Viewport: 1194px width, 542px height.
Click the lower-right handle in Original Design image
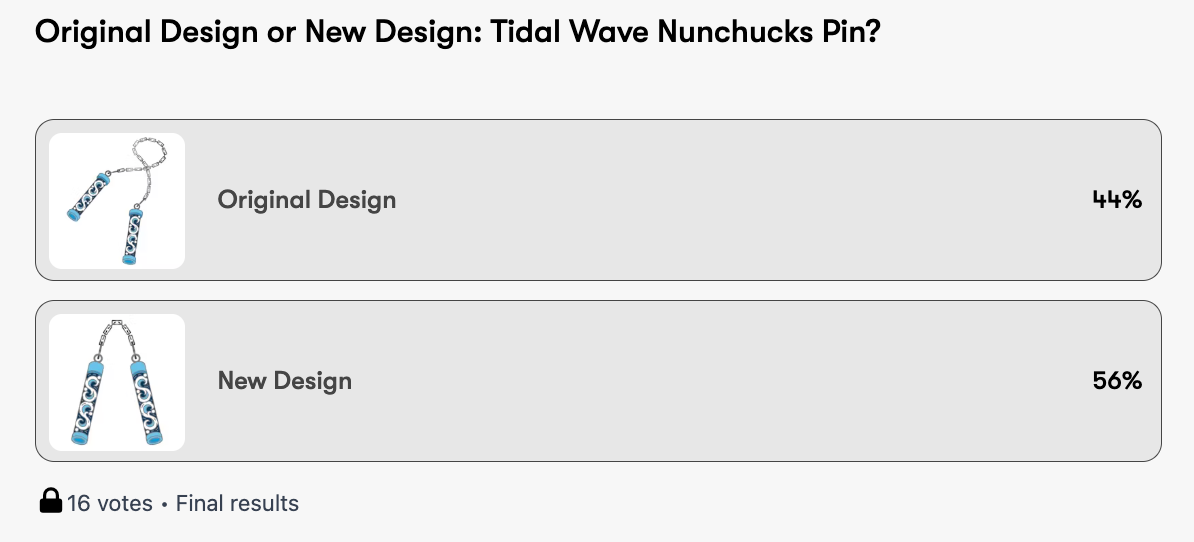pyautogui.click(x=131, y=236)
